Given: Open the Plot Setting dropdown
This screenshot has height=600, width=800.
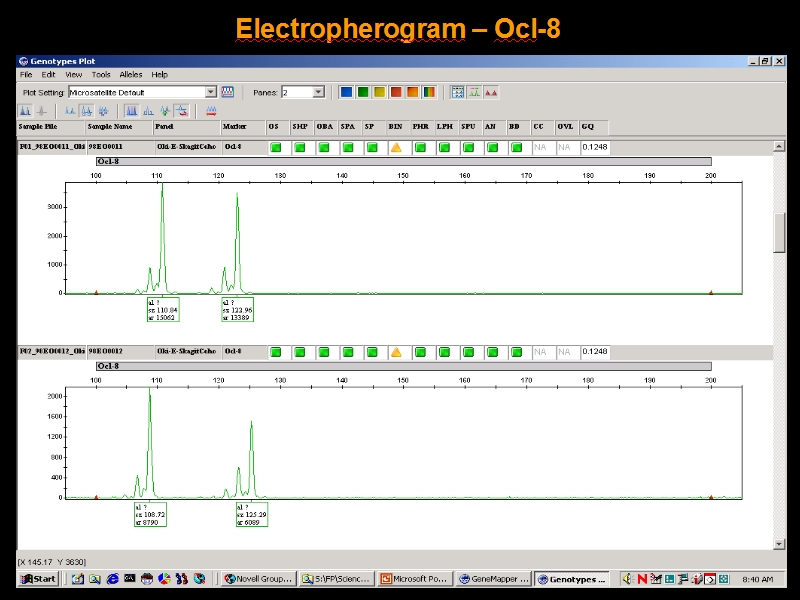Looking at the screenshot, I should (211, 92).
